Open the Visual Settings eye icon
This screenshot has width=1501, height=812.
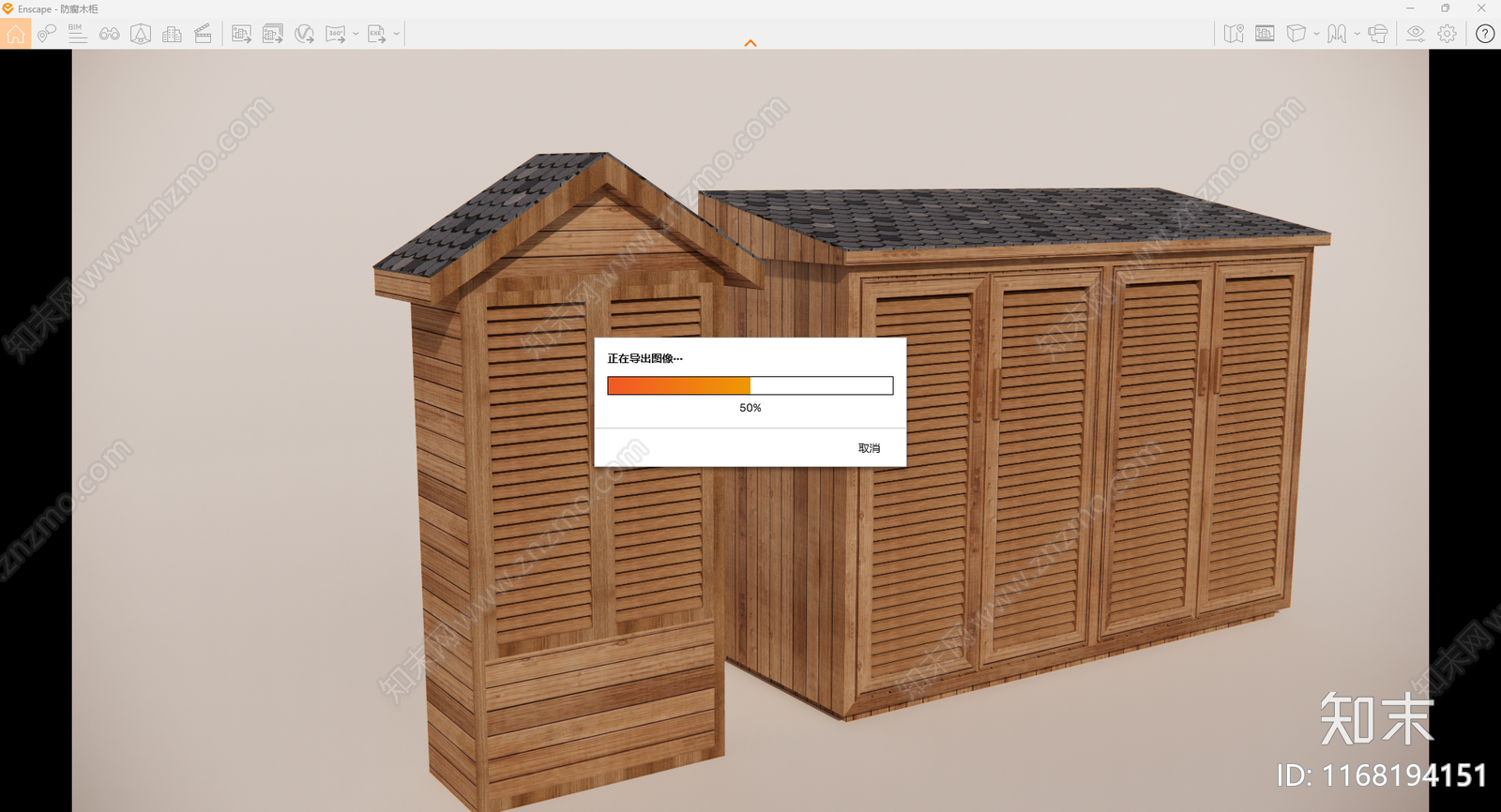[x=1416, y=34]
